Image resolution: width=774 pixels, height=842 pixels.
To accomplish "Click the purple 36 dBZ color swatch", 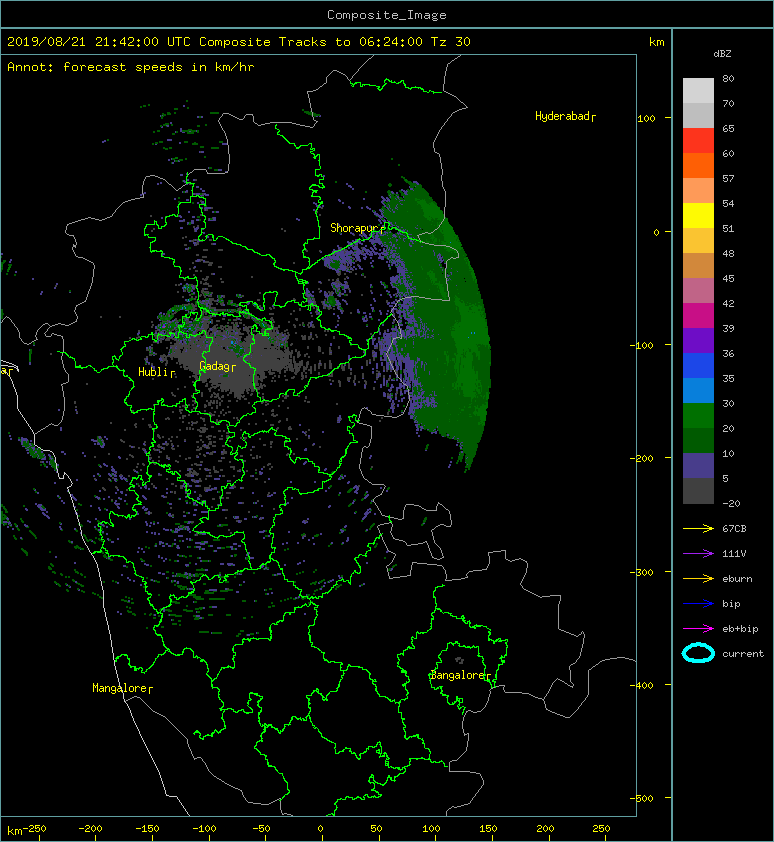I will pos(698,340).
